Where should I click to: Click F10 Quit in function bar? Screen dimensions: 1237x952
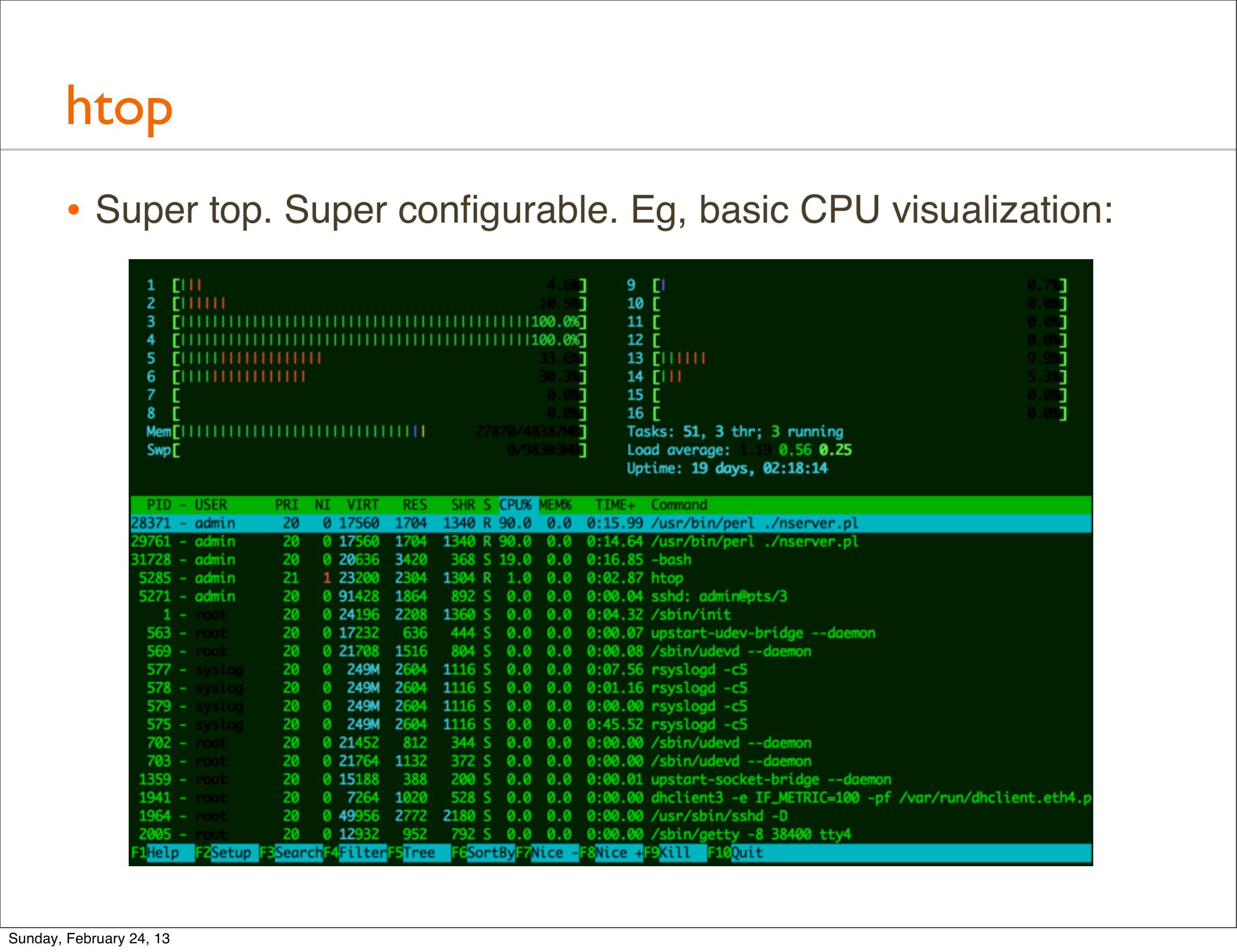tap(747, 853)
